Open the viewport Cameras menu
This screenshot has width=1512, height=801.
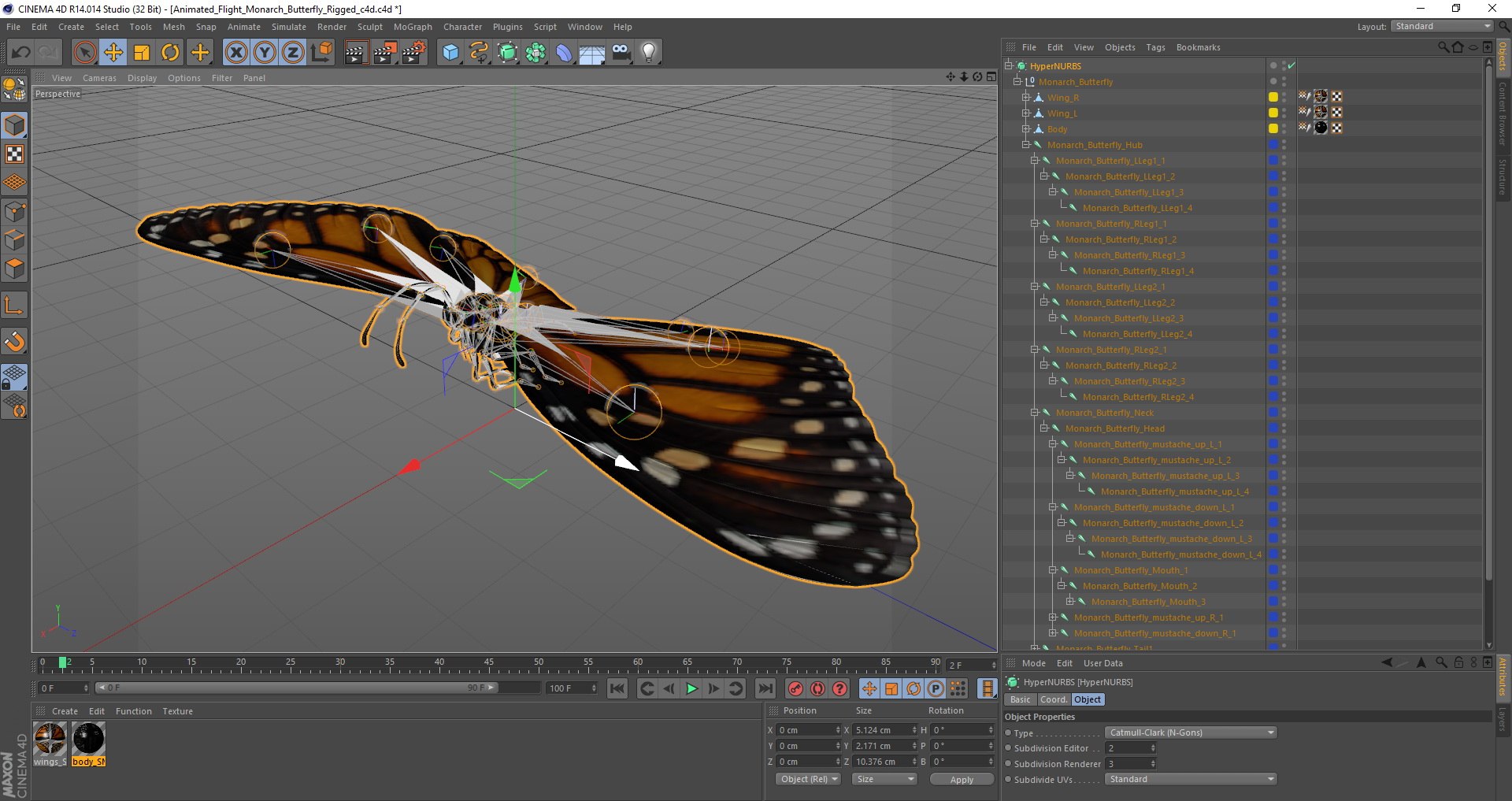(99, 78)
